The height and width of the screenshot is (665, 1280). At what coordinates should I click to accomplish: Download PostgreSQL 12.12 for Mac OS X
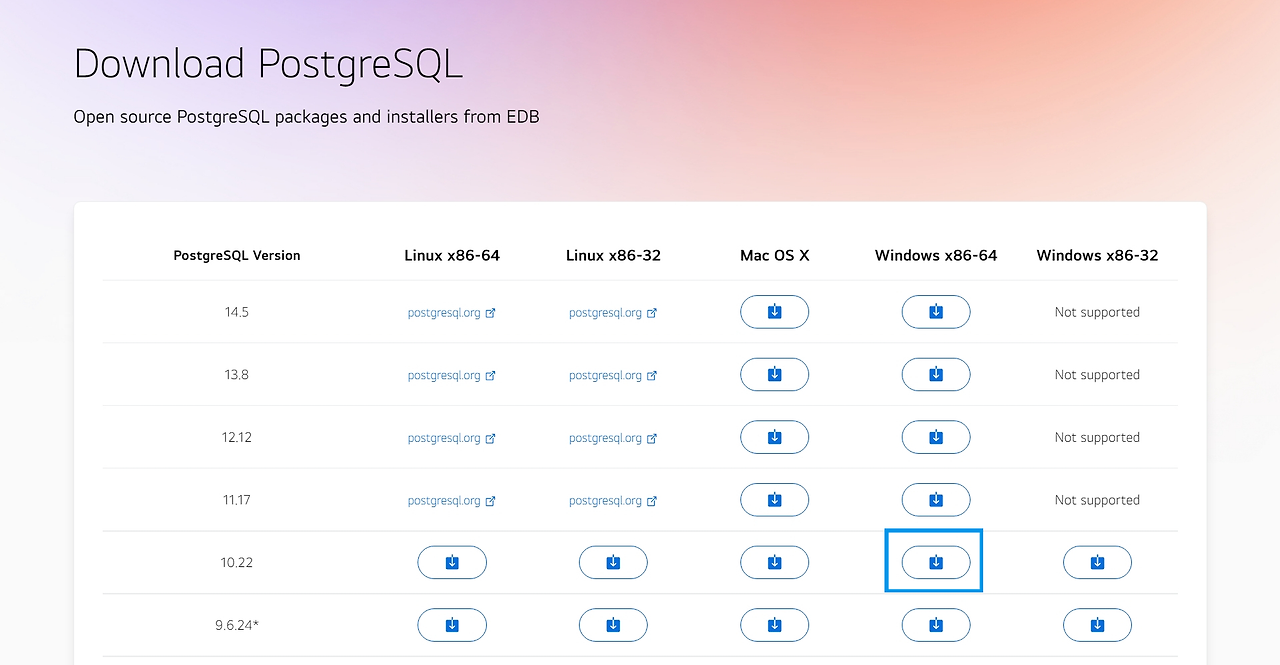click(x=774, y=437)
